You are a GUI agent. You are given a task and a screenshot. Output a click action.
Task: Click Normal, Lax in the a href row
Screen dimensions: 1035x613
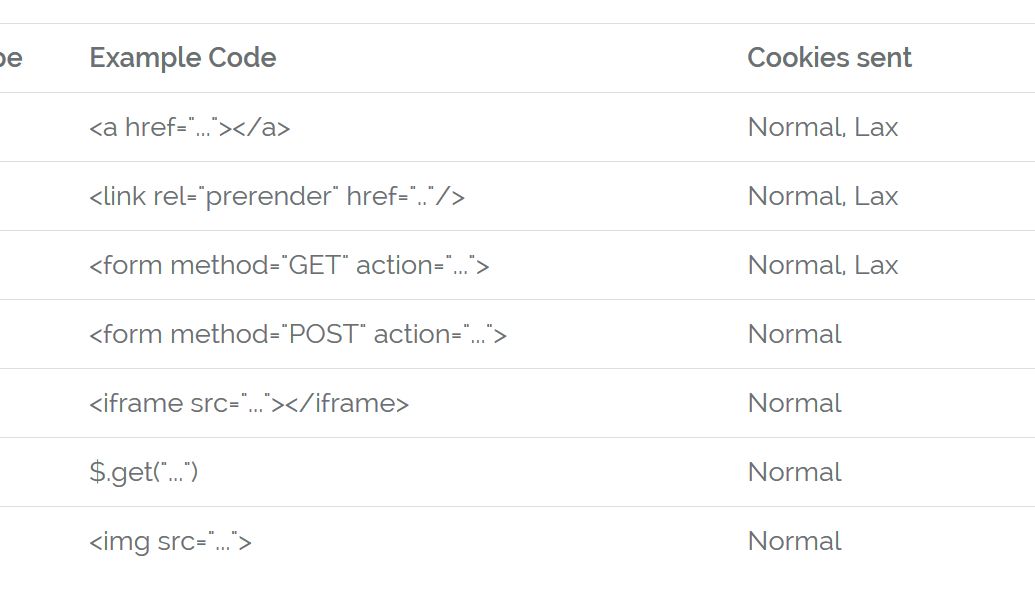click(x=822, y=127)
